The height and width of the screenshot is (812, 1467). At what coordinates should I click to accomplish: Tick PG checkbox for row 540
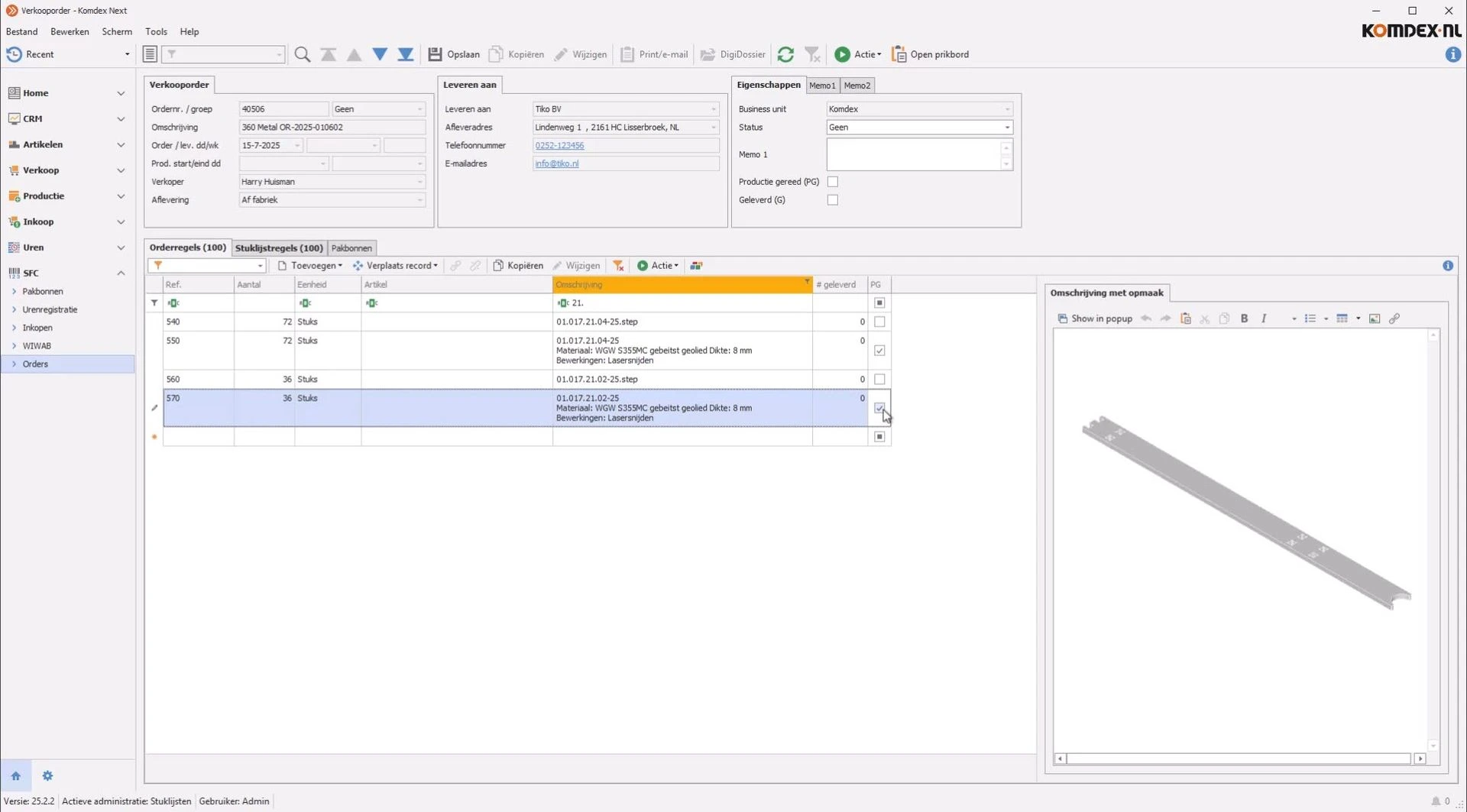(x=879, y=322)
